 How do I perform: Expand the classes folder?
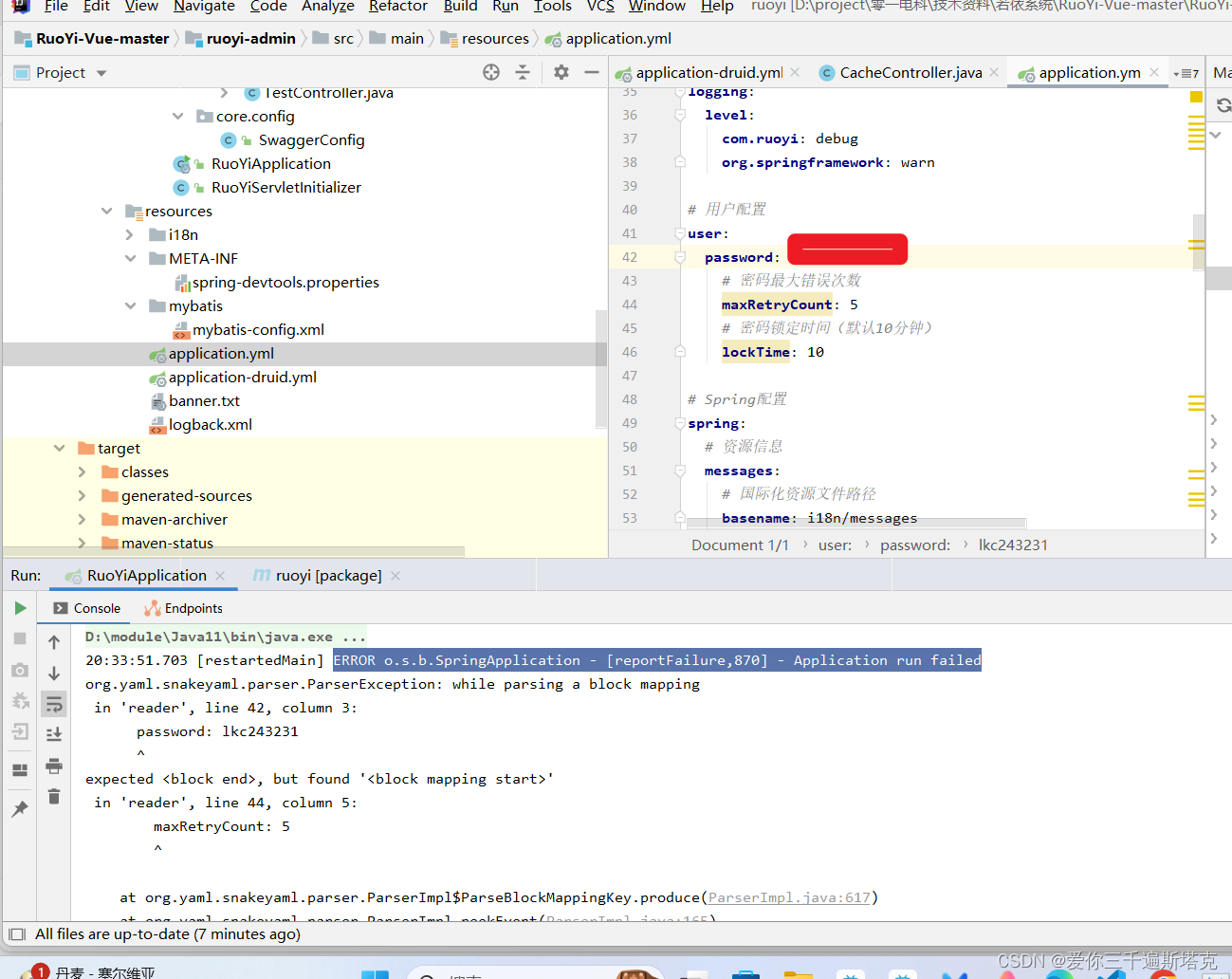(x=81, y=471)
